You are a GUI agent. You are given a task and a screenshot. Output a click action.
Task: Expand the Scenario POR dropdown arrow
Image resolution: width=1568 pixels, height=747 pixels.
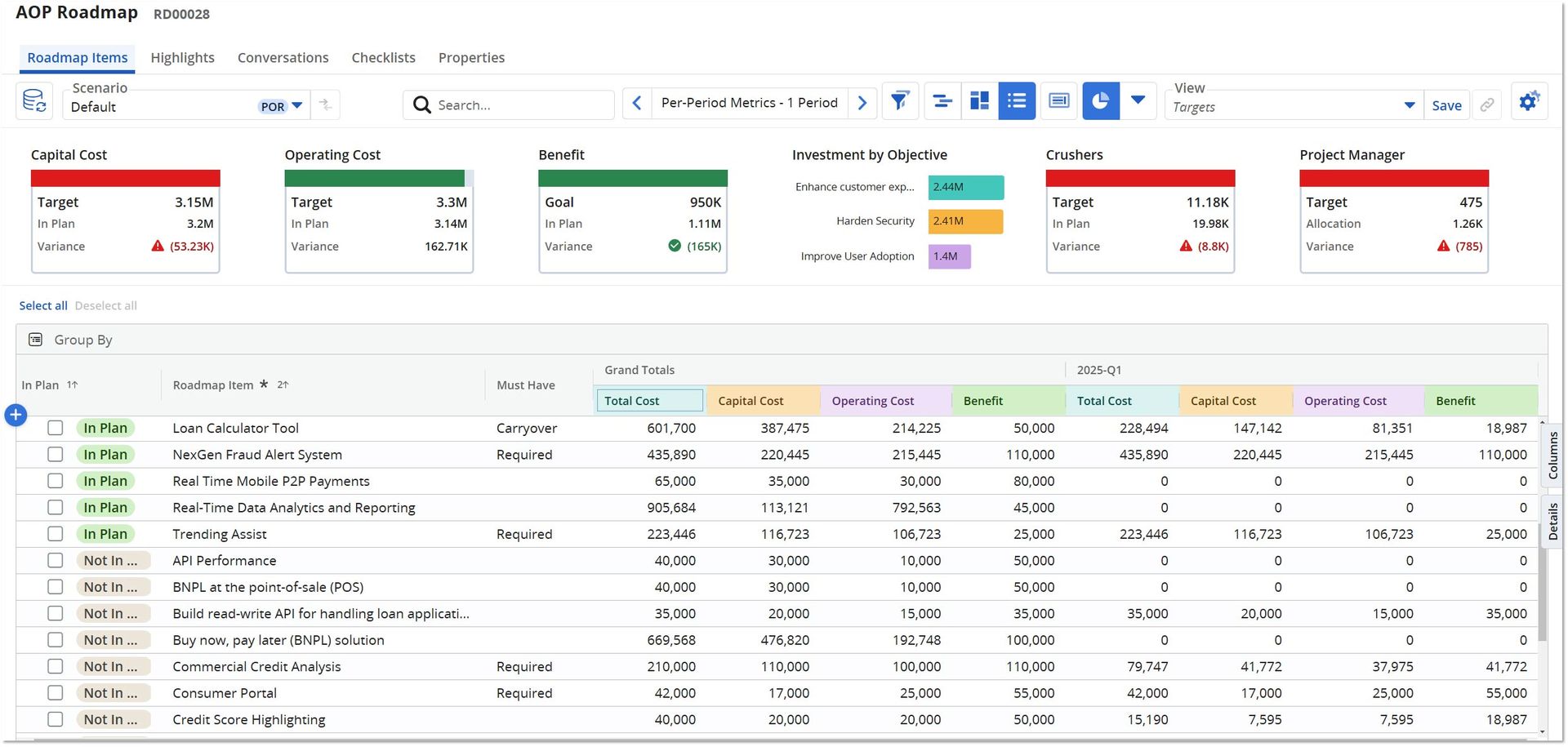[x=297, y=106]
